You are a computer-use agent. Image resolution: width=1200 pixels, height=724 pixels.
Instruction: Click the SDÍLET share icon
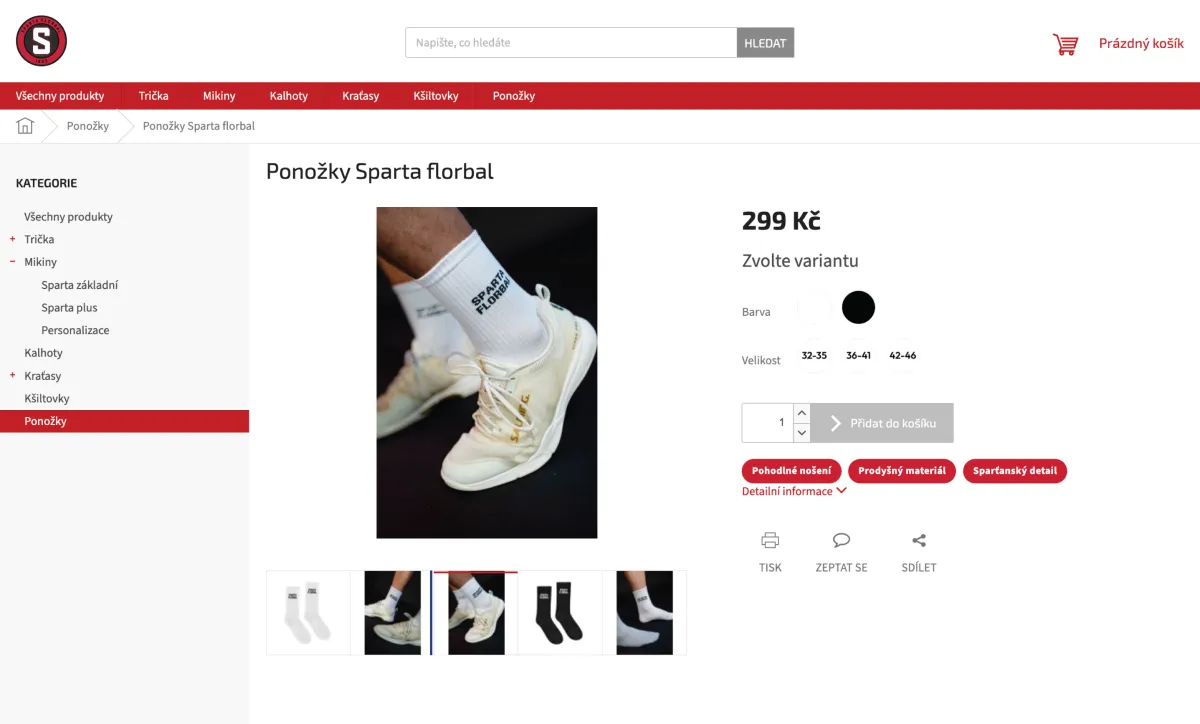919,540
